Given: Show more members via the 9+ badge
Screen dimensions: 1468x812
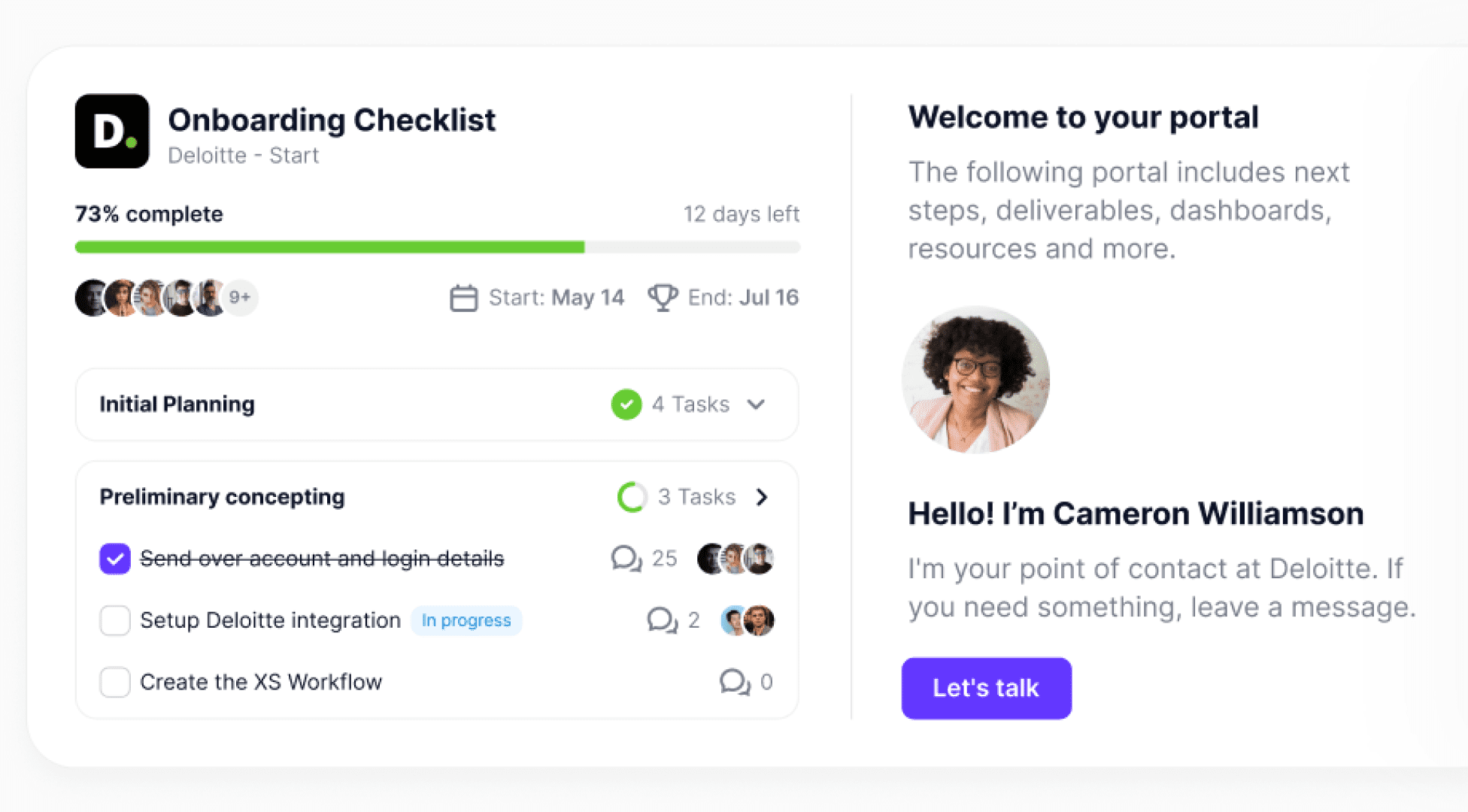Looking at the screenshot, I should point(240,298).
